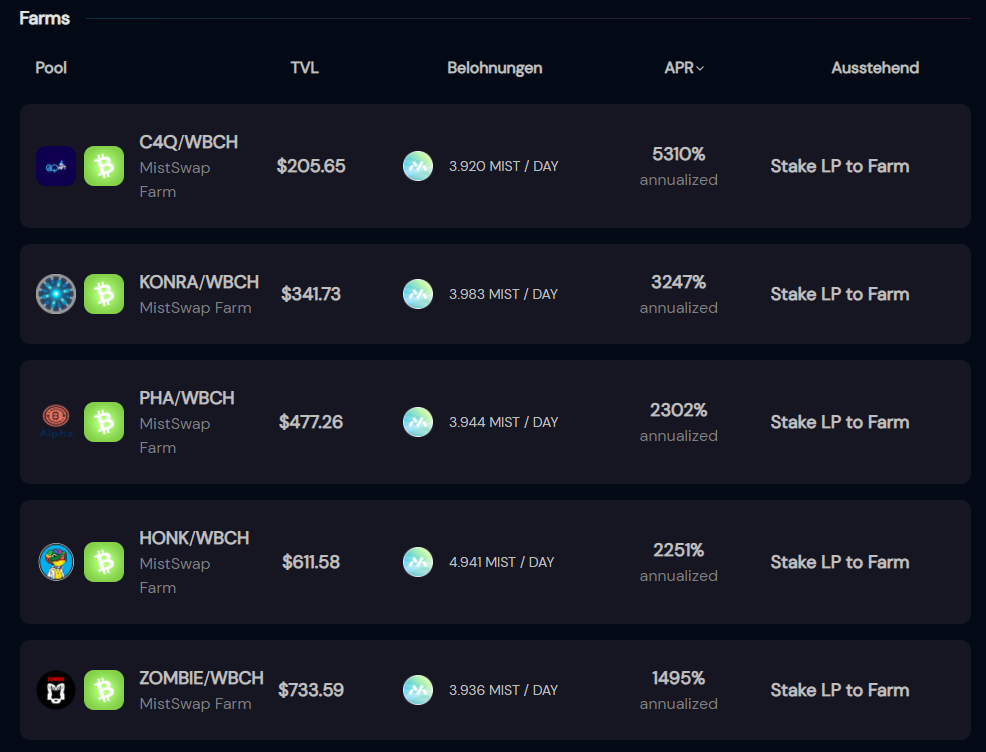This screenshot has width=986, height=752.
Task: Click the WBCH icon in KONRA/WBCH row
Action: point(104,294)
